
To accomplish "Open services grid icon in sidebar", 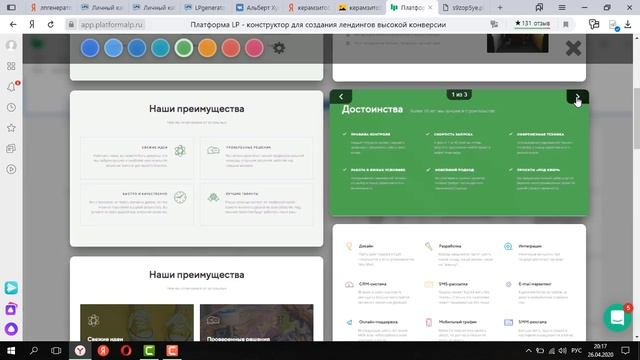I will [x=11, y=66].
